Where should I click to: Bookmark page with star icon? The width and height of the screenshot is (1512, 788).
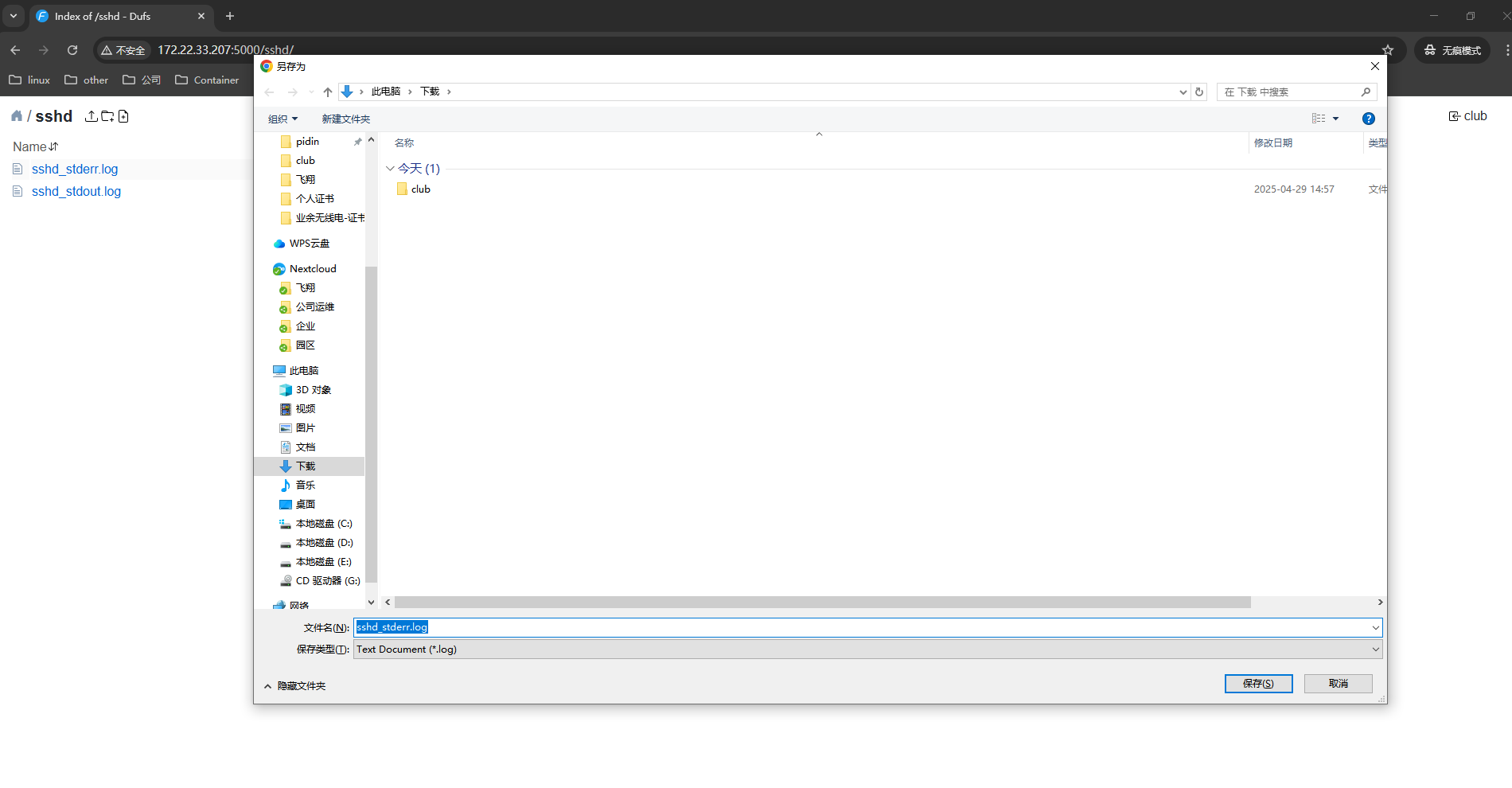(1388, 50)
